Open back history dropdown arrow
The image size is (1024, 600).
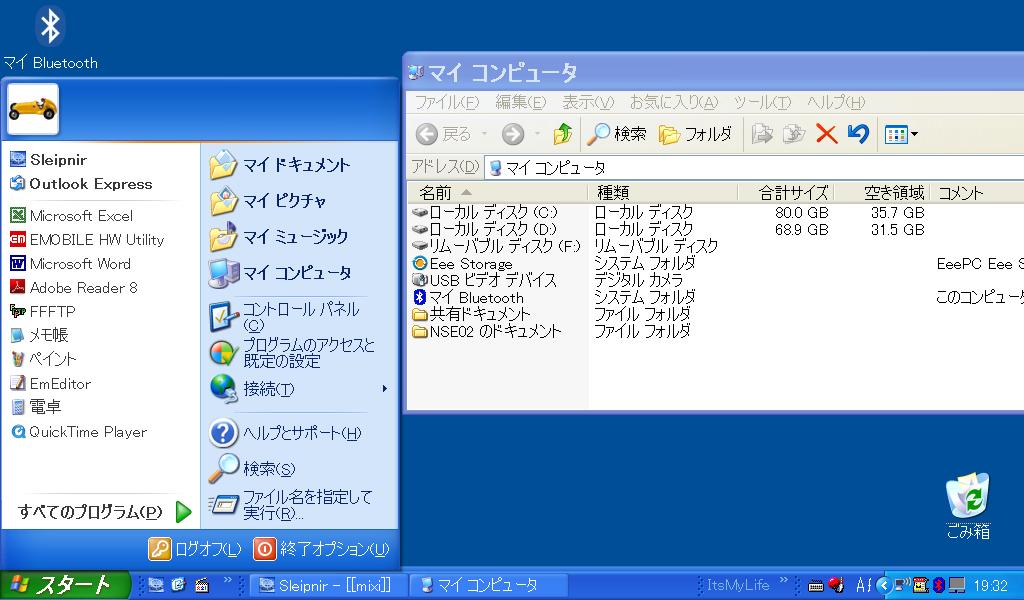point(484,134)
